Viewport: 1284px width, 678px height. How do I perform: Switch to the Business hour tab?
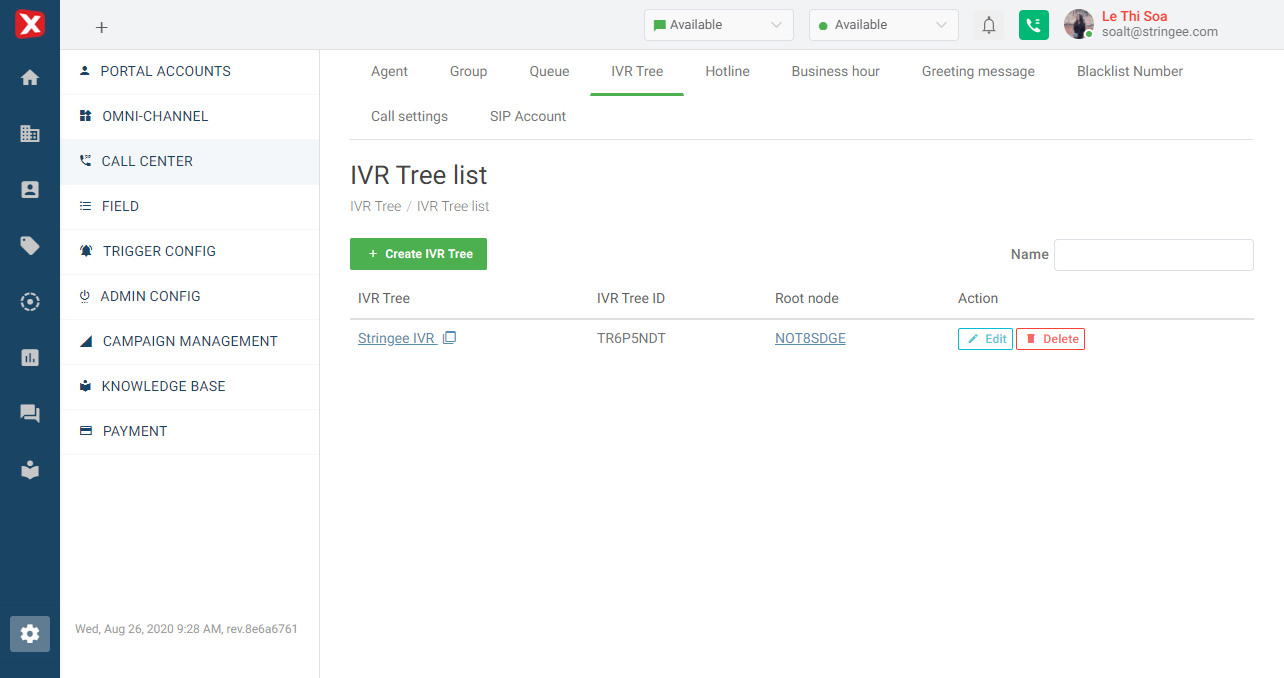tap(835, 71)
